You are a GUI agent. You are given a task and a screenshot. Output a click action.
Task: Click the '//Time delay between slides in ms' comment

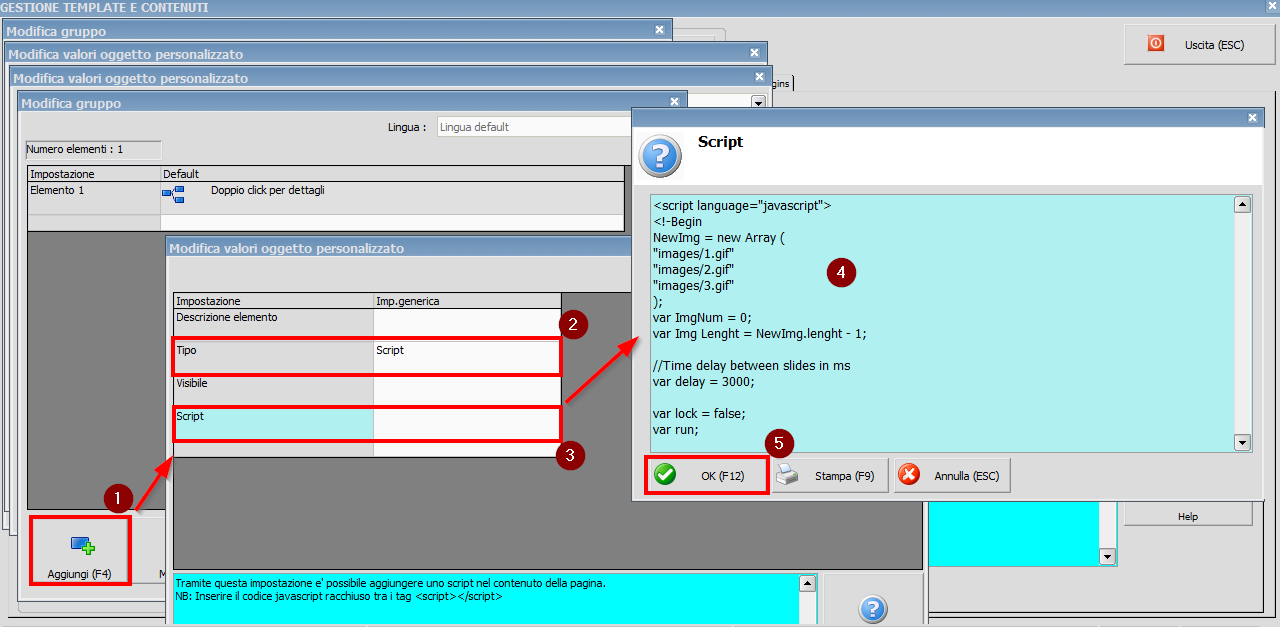[x=752, y=366]
